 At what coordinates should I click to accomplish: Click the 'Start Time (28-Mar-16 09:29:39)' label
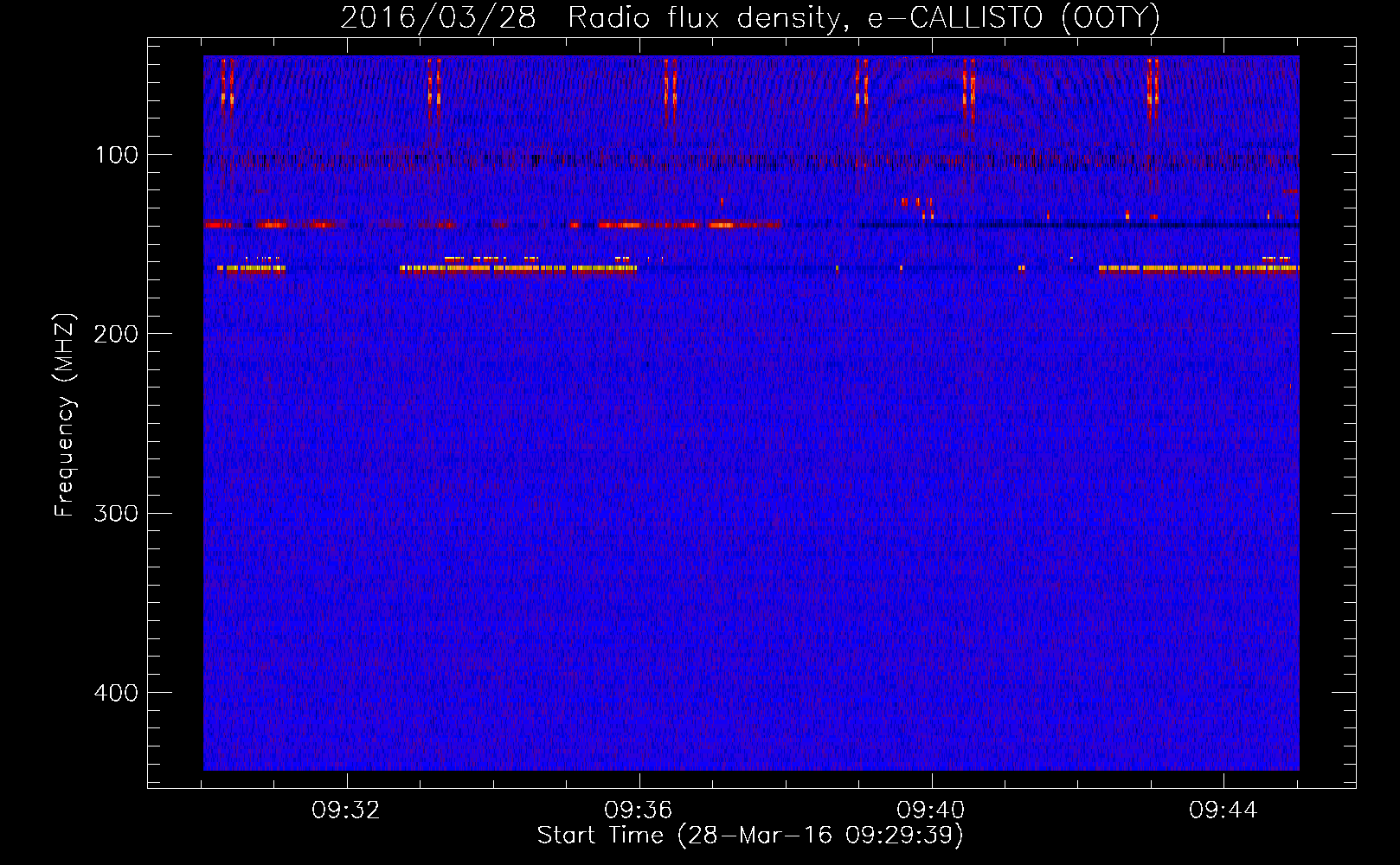pos(750,836)
